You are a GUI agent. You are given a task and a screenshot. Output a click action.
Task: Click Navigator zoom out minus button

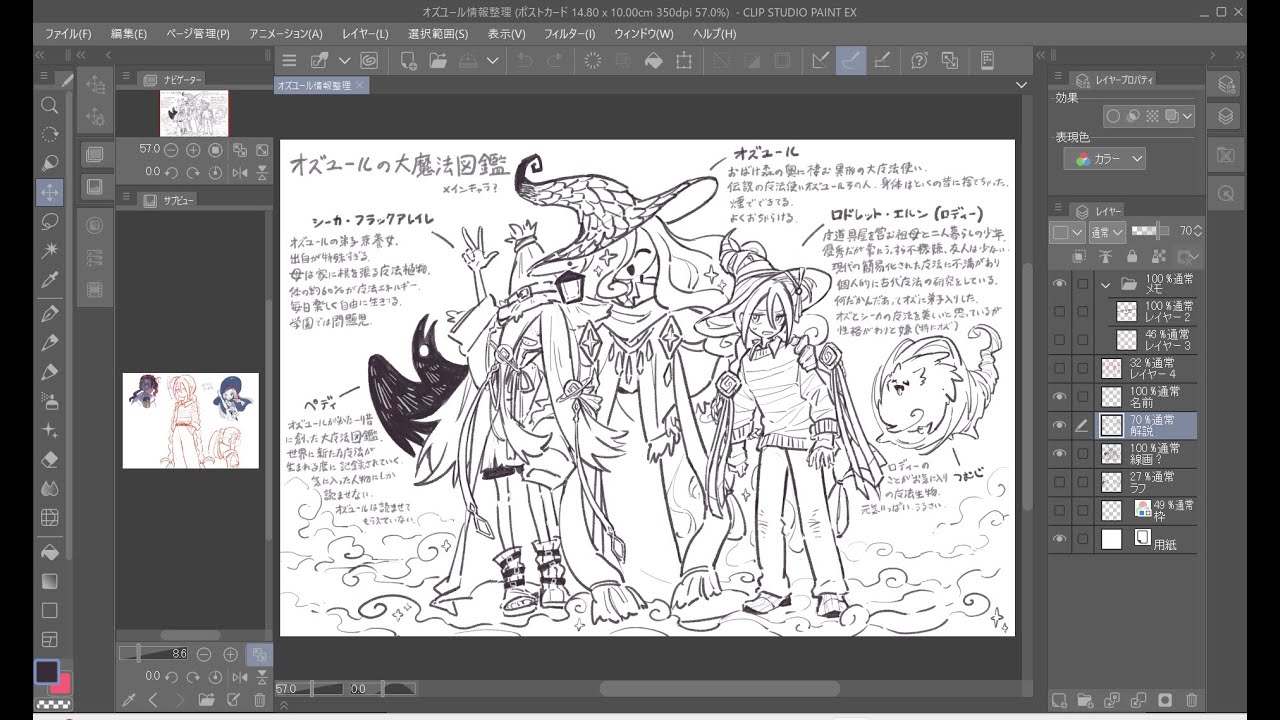171,150
